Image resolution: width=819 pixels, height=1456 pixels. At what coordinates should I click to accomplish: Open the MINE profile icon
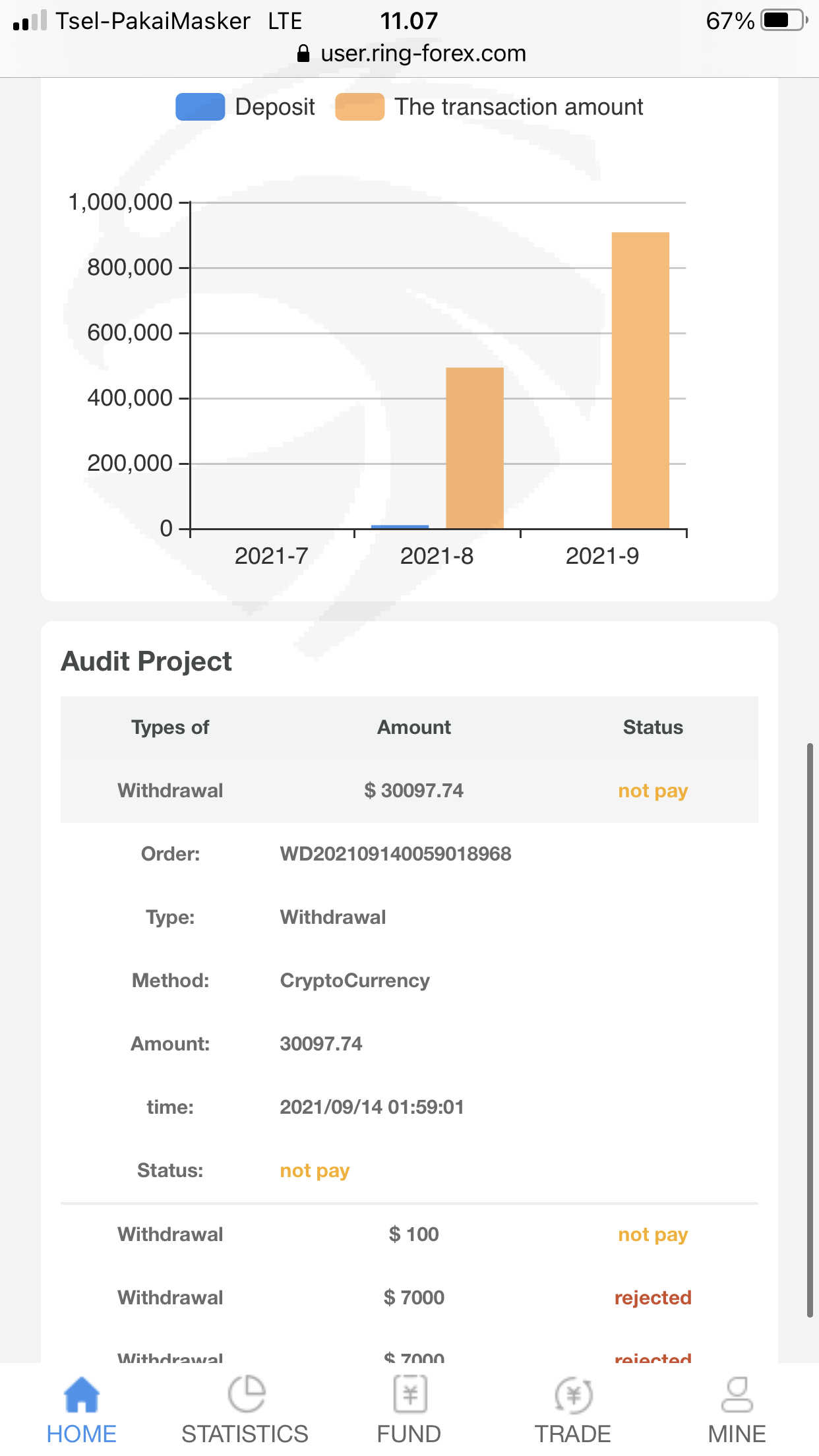[x=737, y=1394]
